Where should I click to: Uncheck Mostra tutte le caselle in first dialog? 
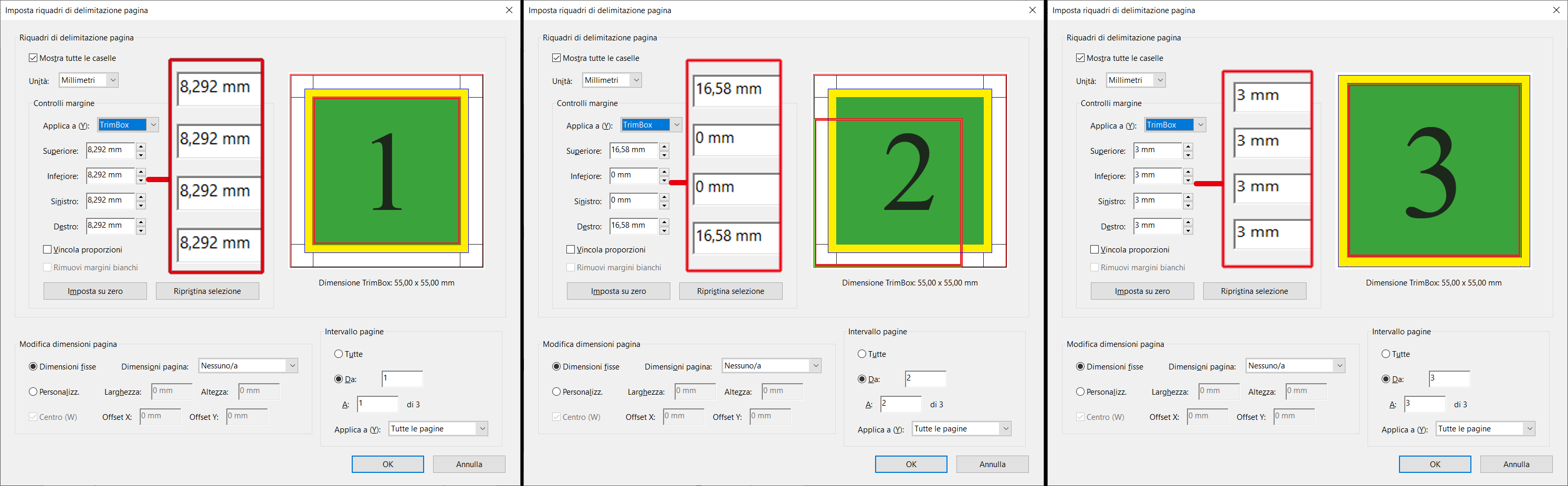[33, 58]
